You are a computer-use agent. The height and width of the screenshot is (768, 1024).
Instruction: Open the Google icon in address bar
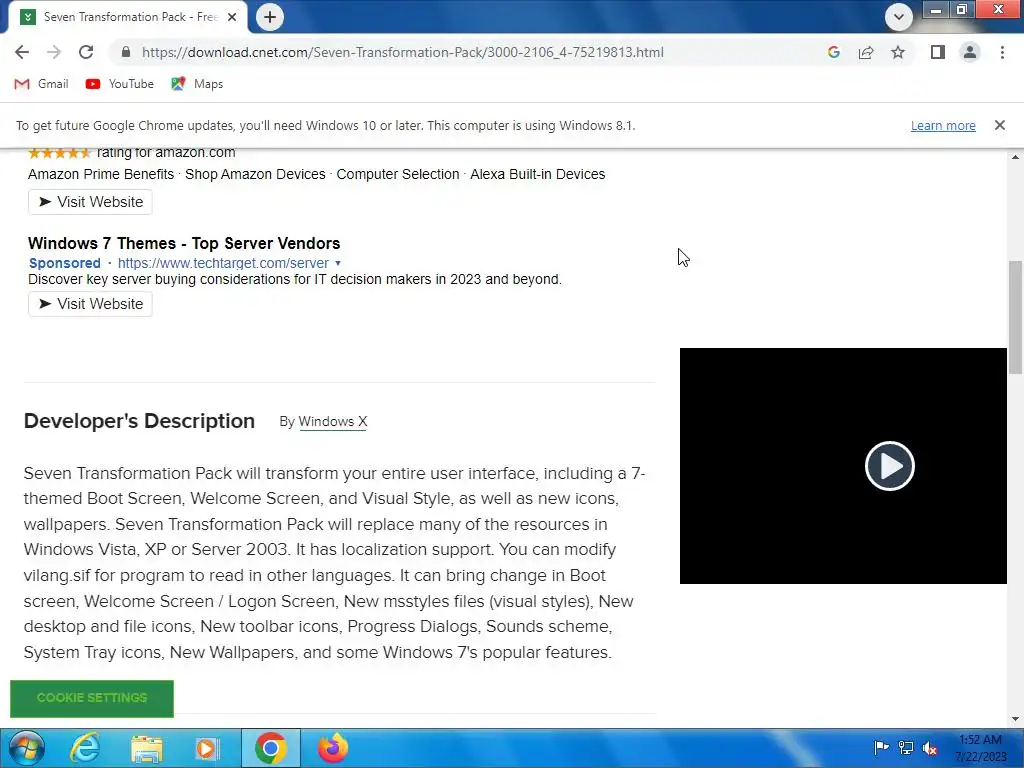pos(833,52)
